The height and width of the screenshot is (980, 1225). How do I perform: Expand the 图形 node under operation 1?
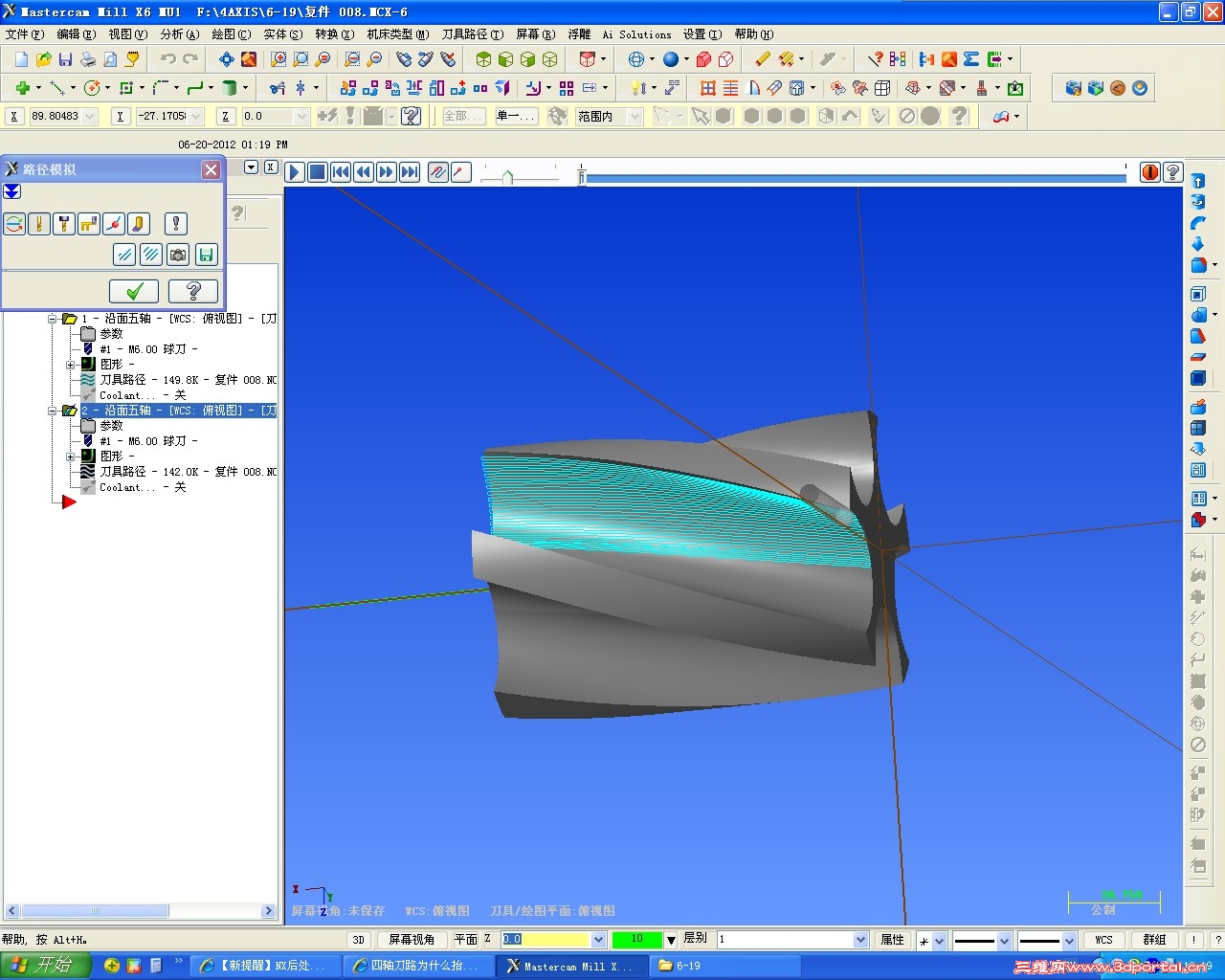70,365
